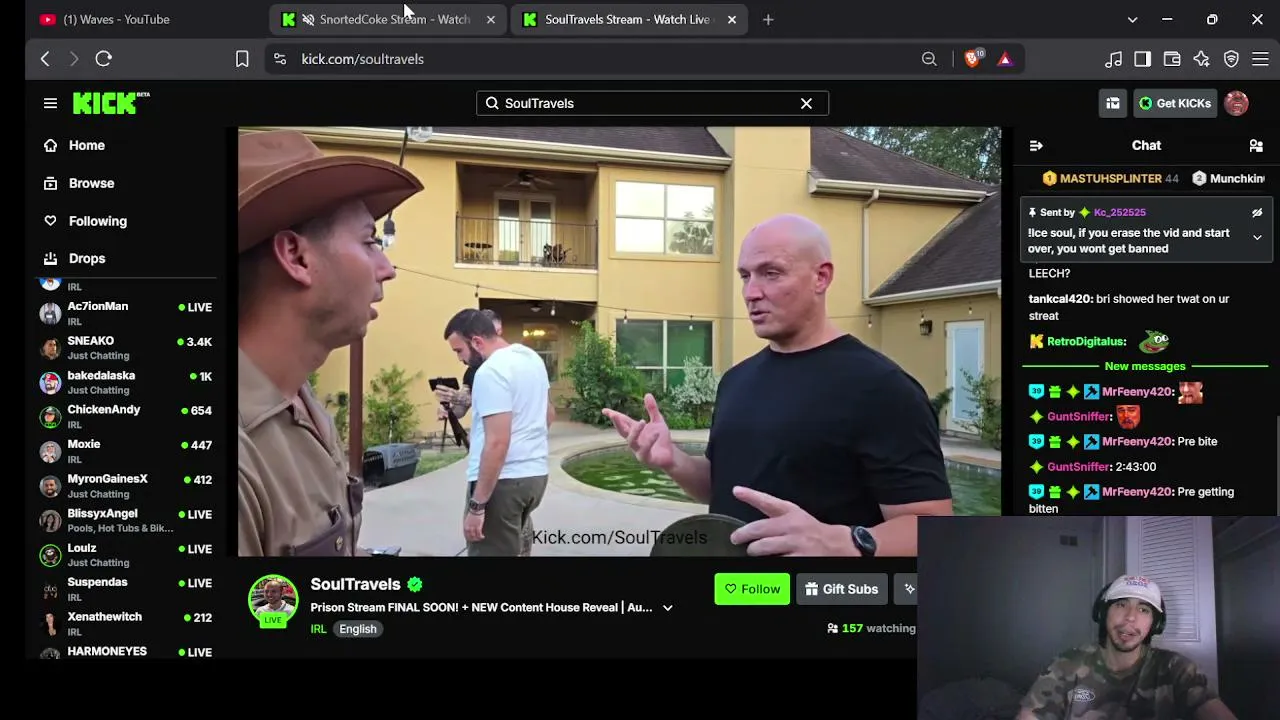
Task: Open Browse in the sidebar
Action: [91, 183]
